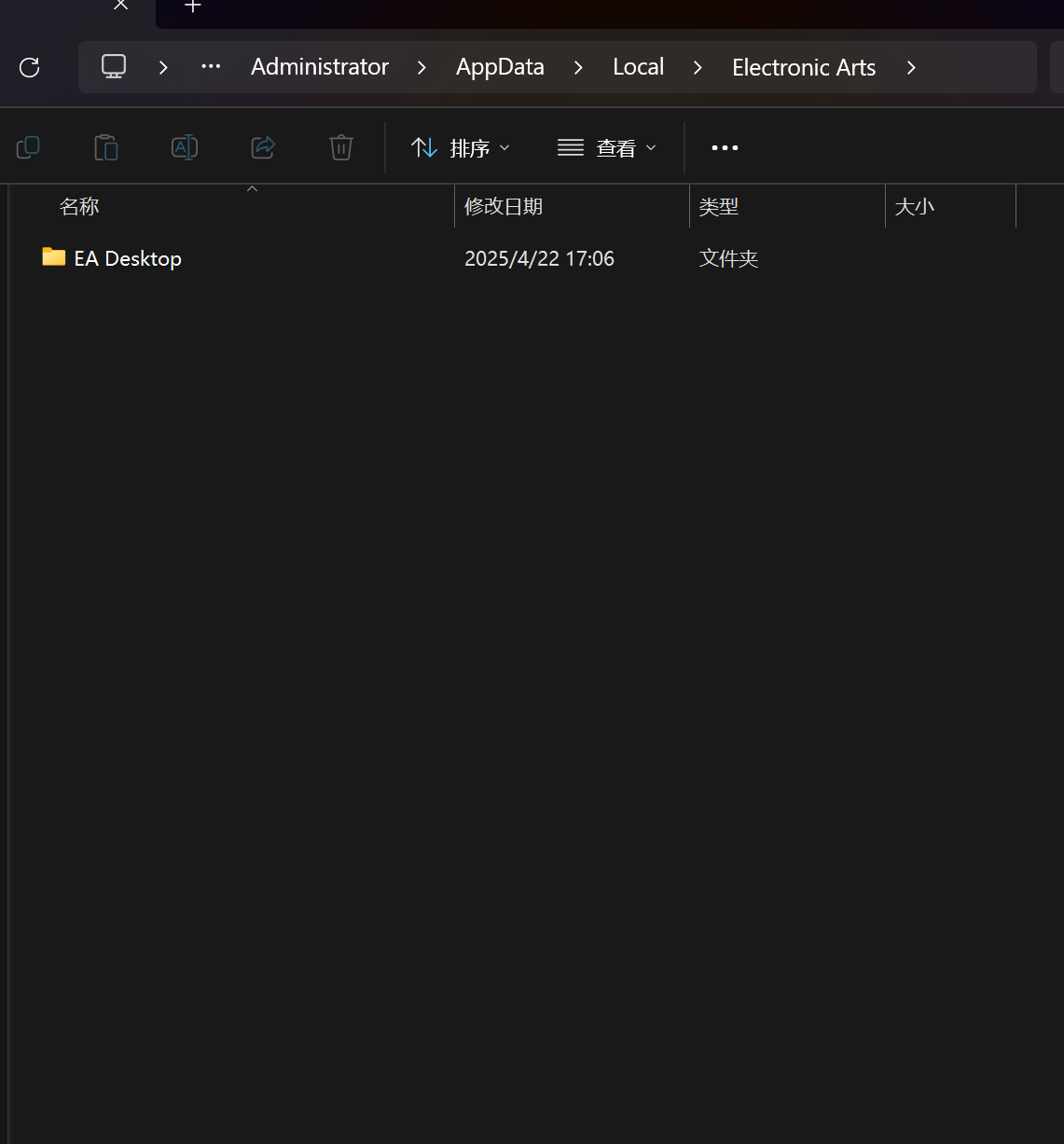
Task: Click the refresh icon
Action: coord(30,67)
